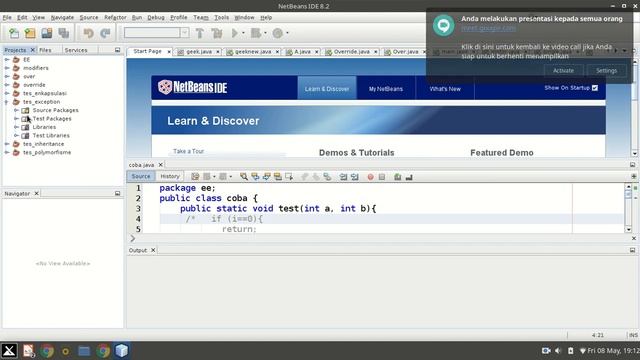Open the Run Project dropdown arrow
The height and width of the screenshot is (360, 640).
243,33
